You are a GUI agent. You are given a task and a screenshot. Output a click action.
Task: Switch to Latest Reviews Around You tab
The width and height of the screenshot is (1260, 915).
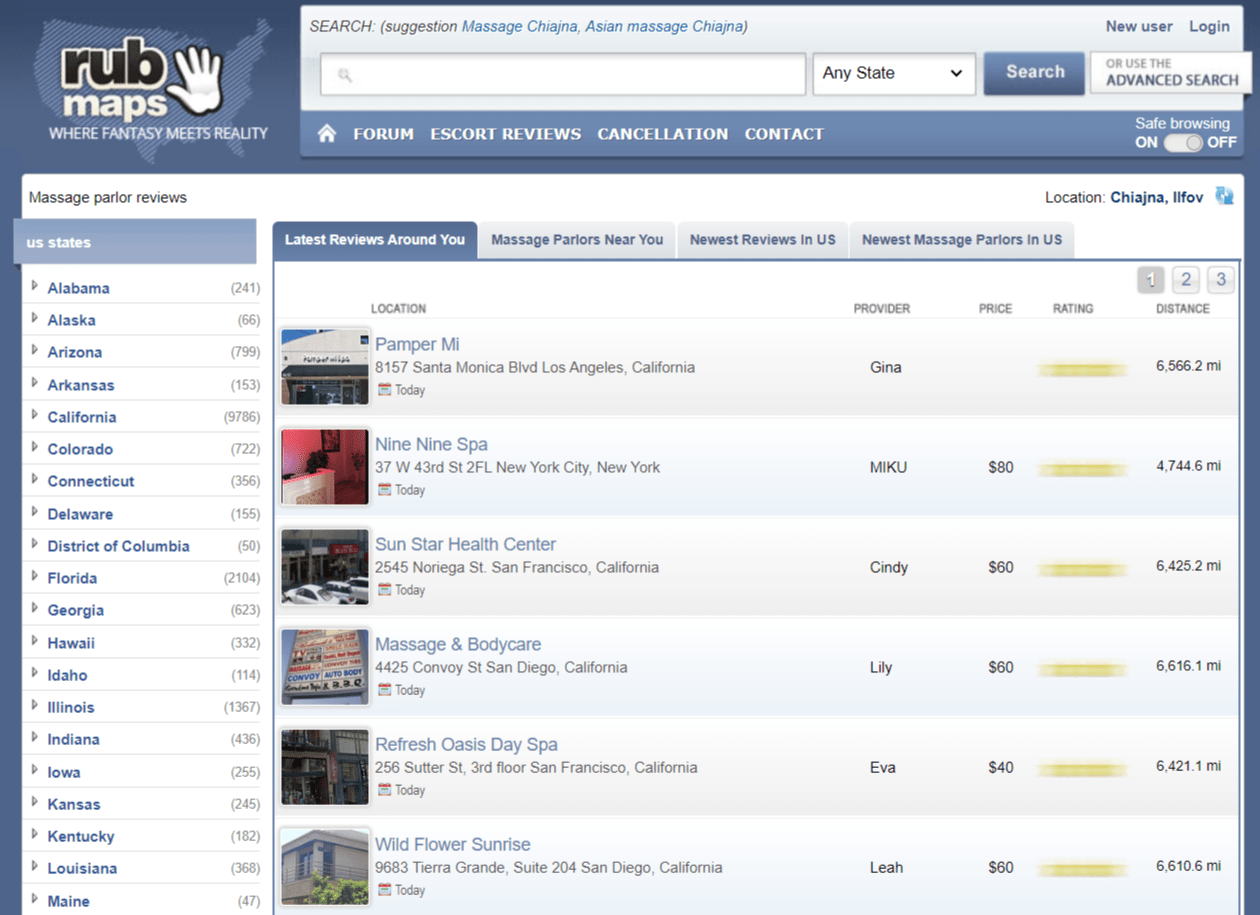[x=375, y=240]
